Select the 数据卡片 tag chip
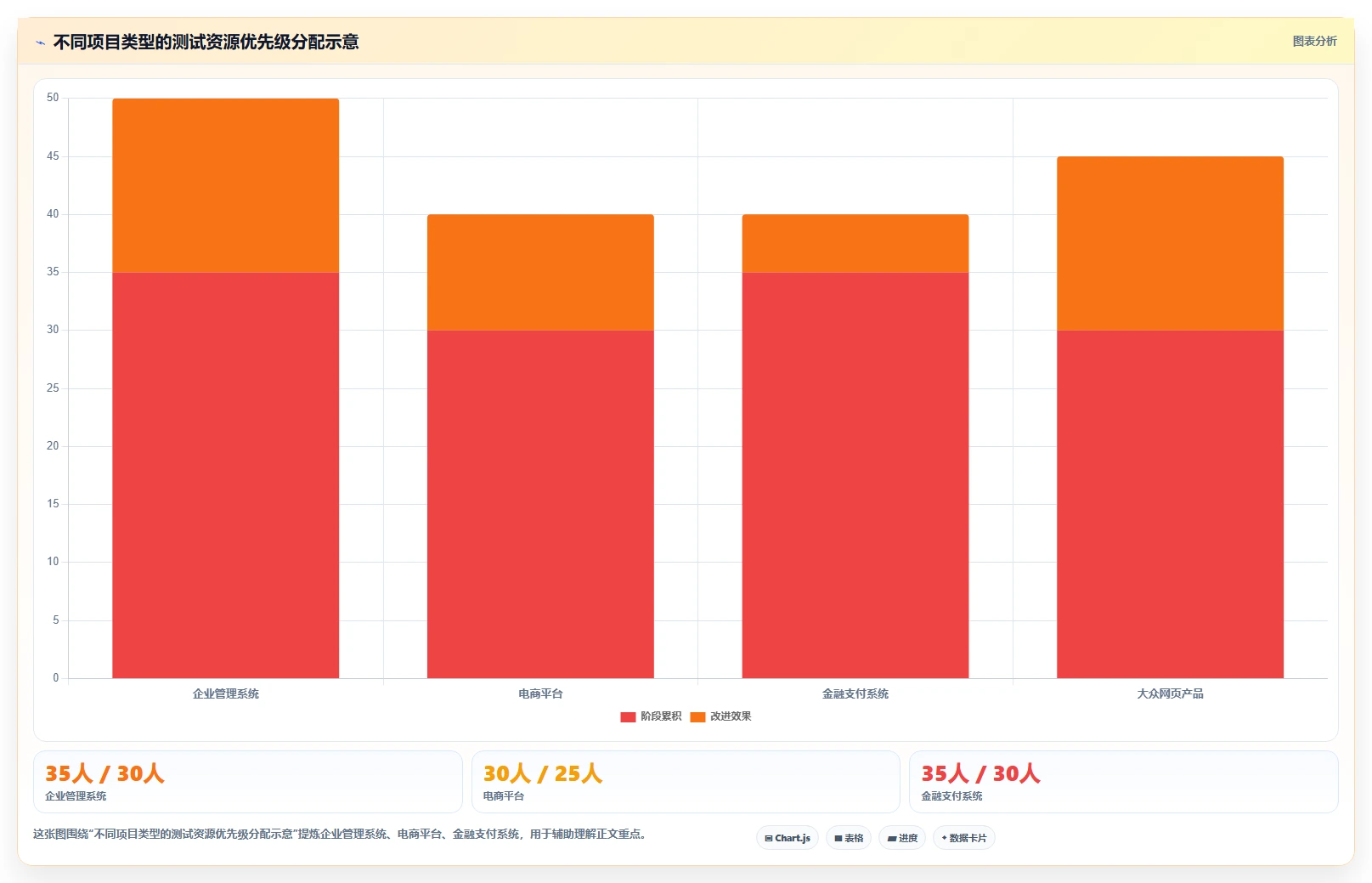The height and width of the screenshot is (883, 1372). tap(964, 838)
